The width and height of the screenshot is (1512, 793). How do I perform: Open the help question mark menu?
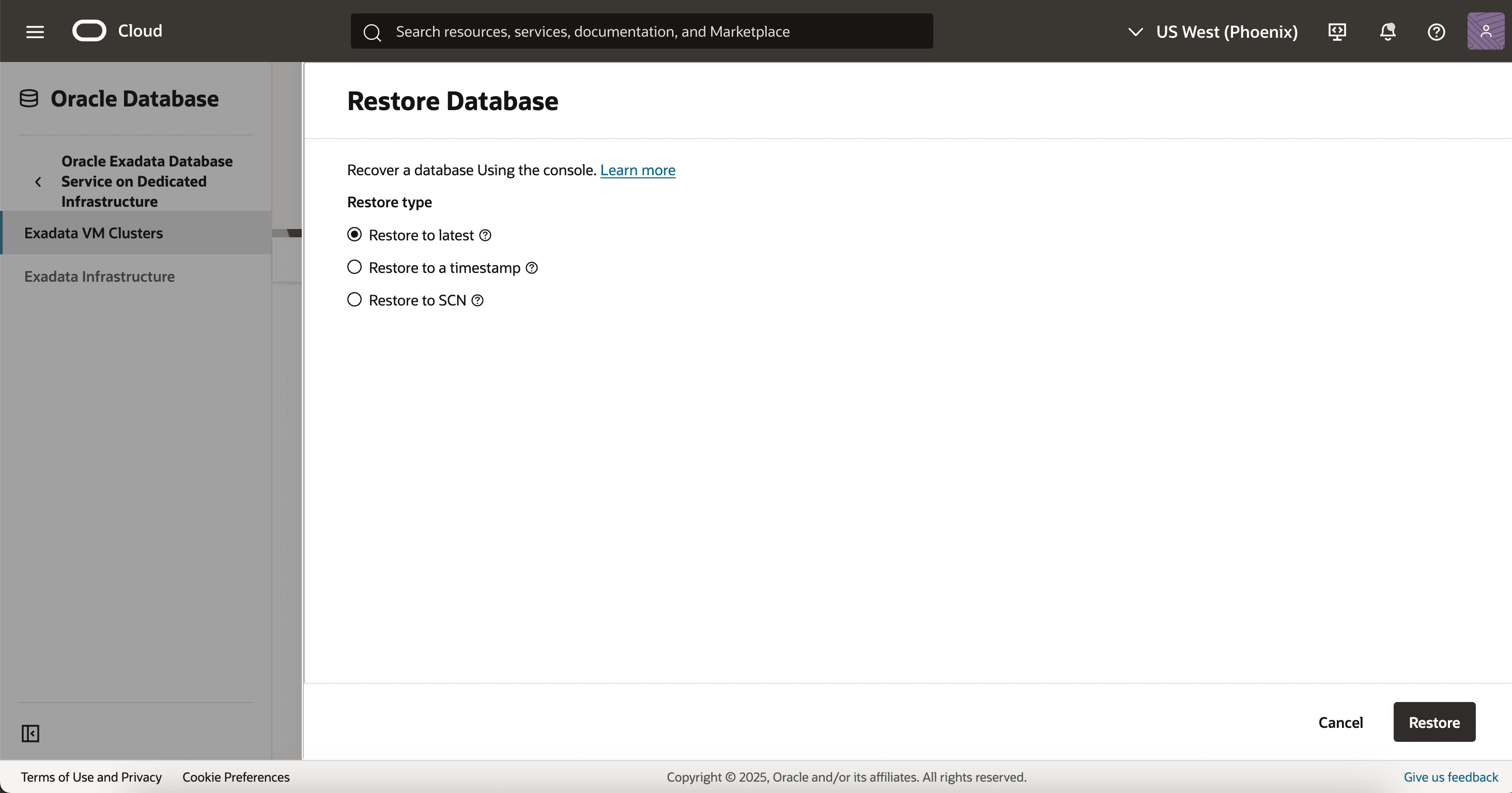(1436, 32)
